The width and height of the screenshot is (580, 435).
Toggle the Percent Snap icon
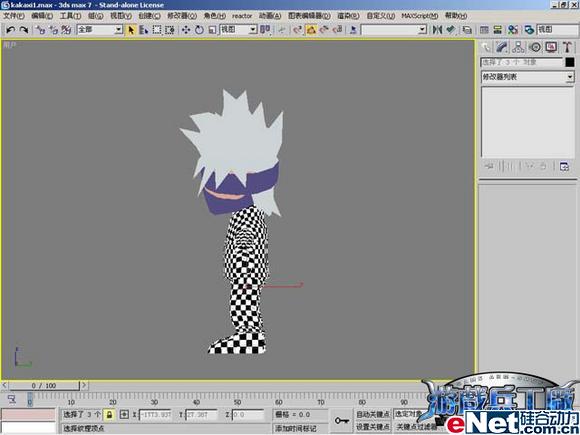point(324,30)
